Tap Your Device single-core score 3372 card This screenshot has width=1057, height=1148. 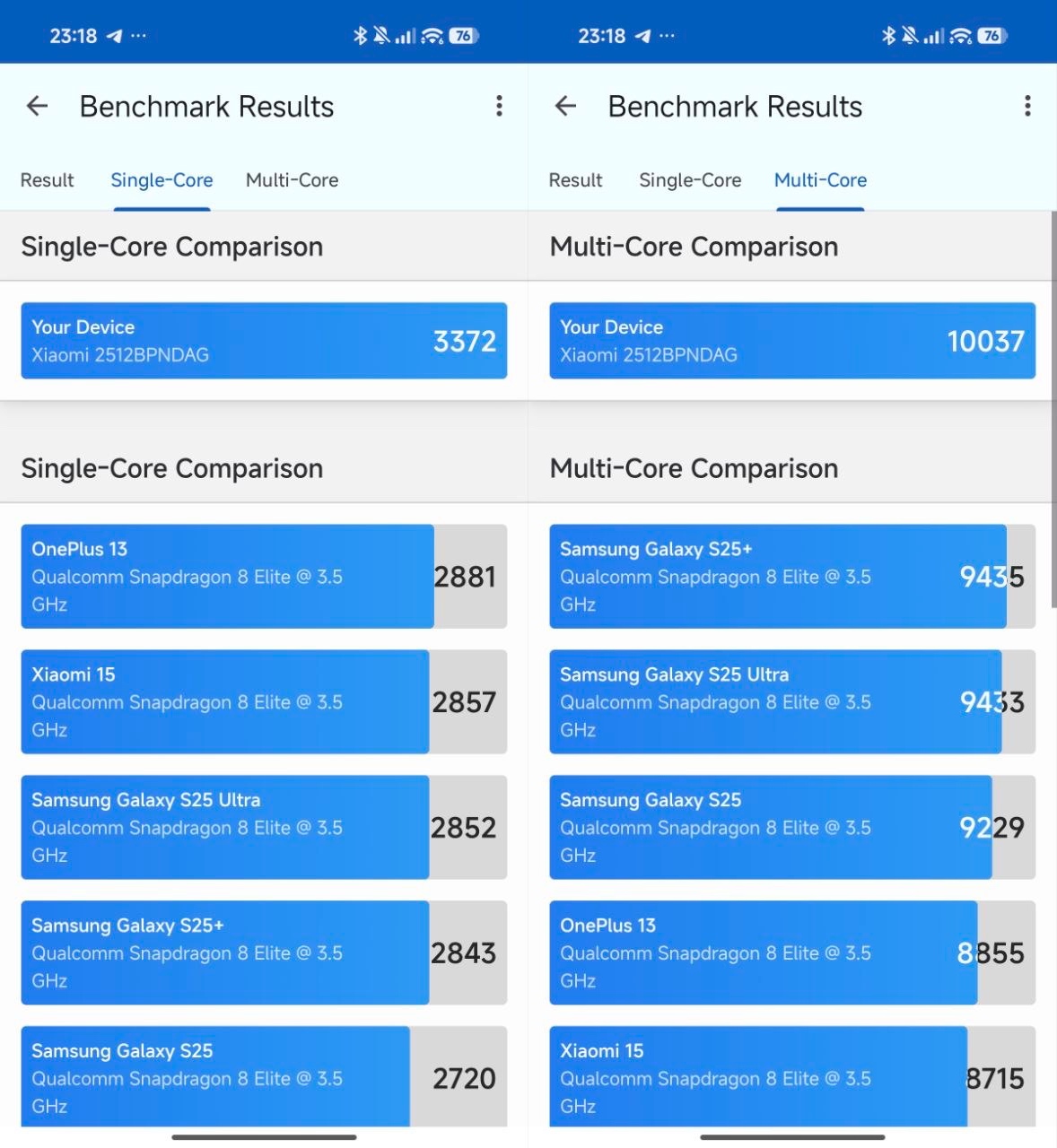point(264,341)
